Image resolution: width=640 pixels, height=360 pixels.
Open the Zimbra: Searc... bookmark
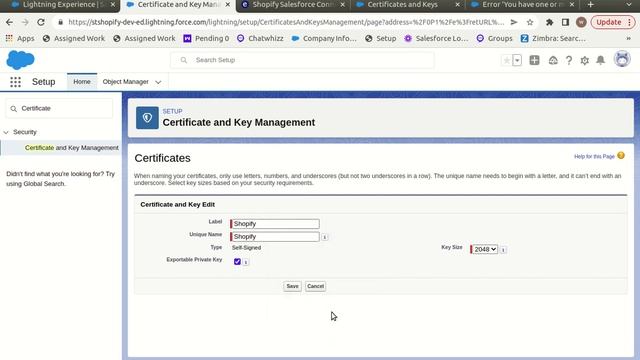(553, 38)
